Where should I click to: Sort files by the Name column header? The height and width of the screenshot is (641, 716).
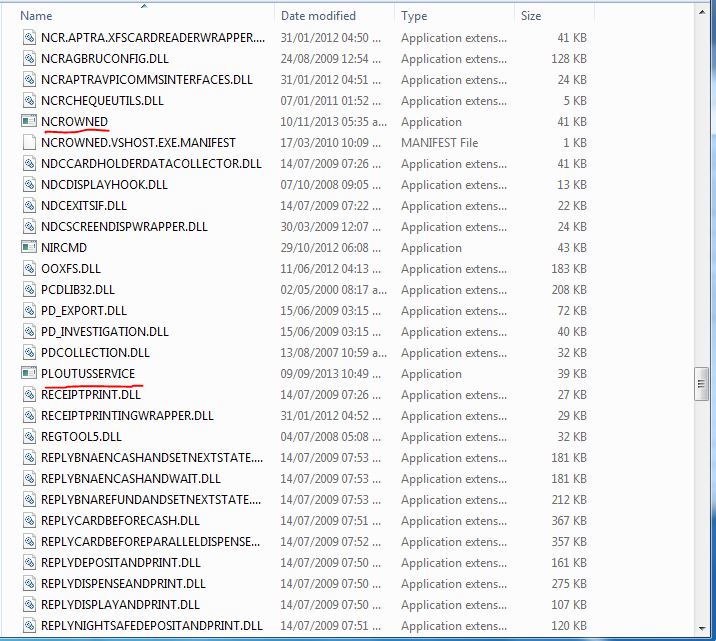pos(36,16)
